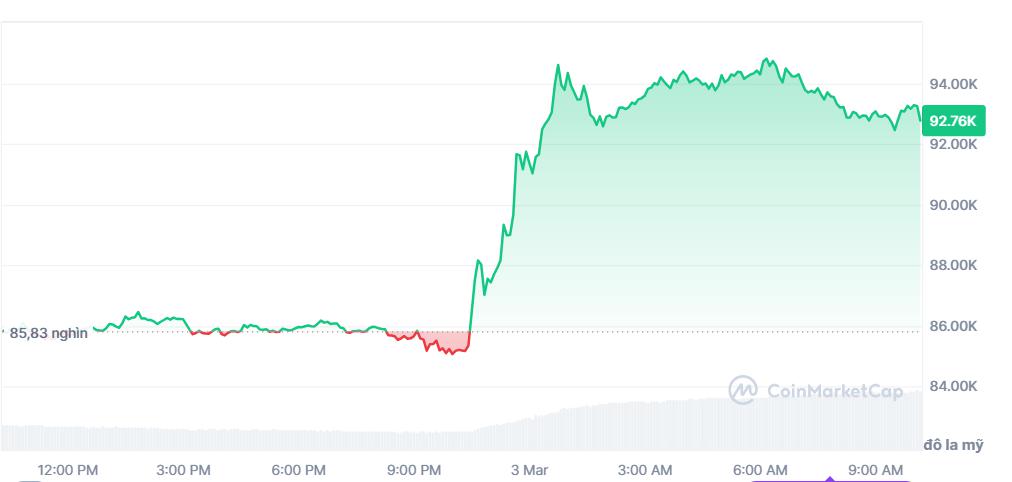1012x482 pixels.
Task: Click the CoinMarketCap watermark text
Action: click(x=835, y=391)
